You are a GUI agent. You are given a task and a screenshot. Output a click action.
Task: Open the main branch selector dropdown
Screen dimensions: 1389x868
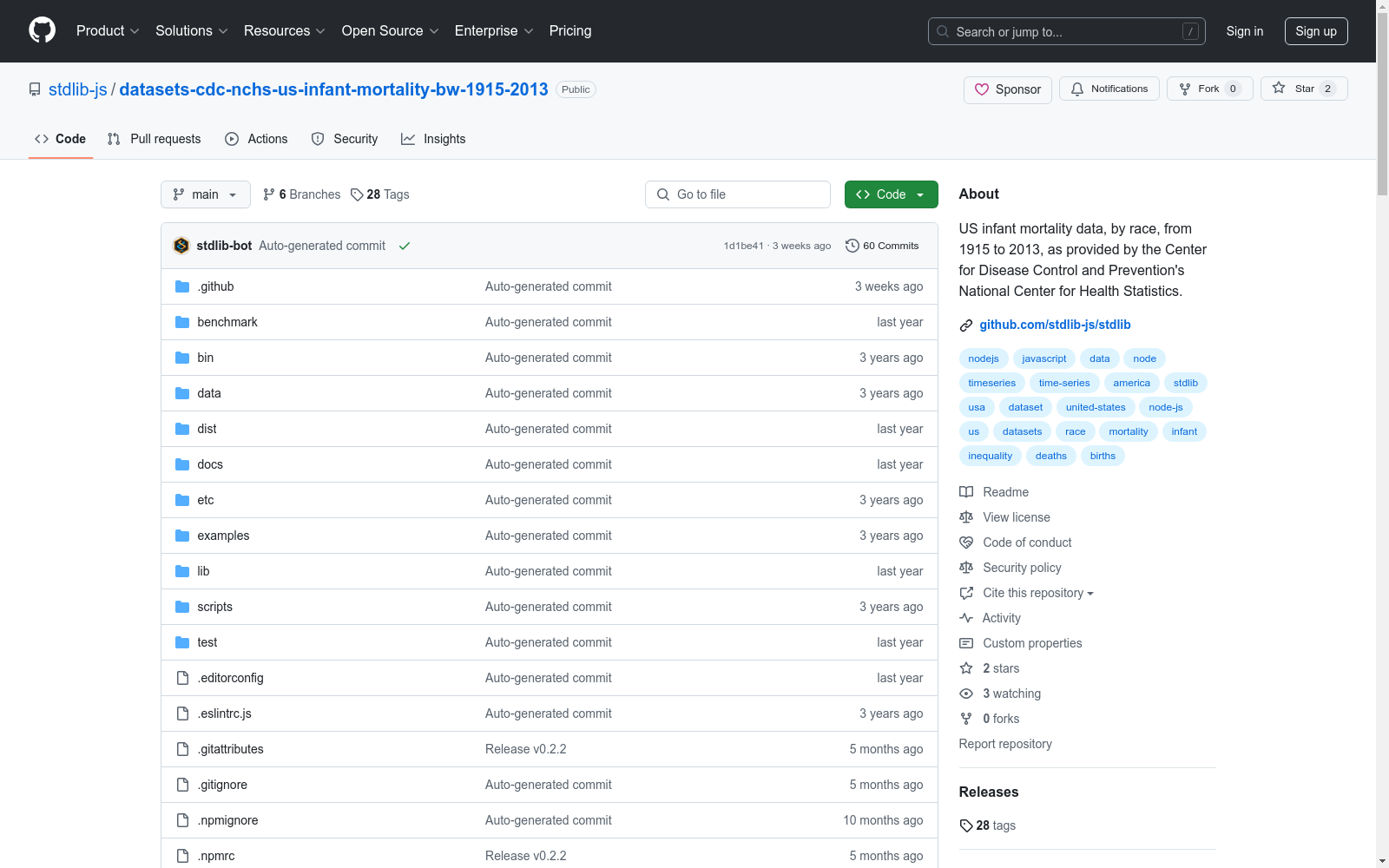[x=206, y=194]
